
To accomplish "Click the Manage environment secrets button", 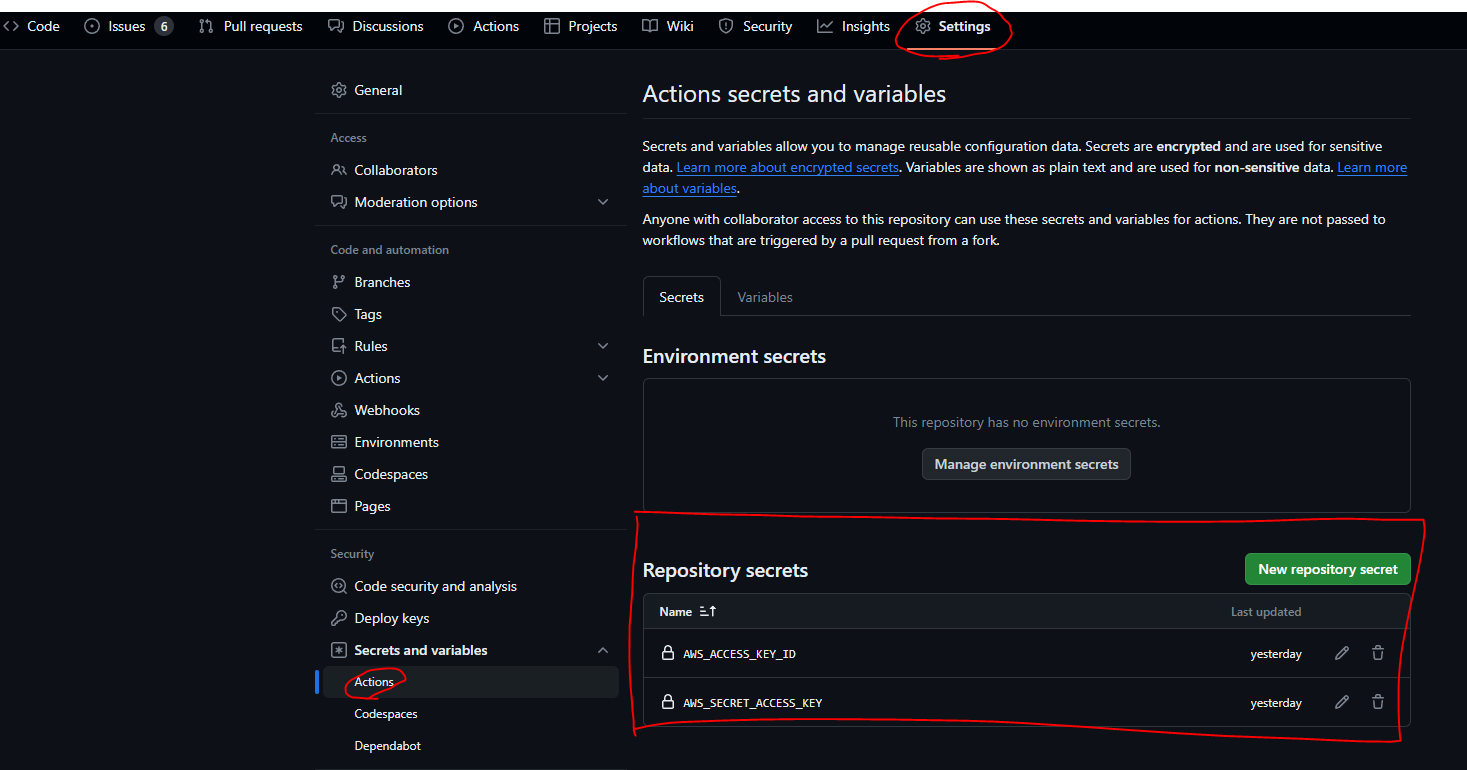I will pos(1026,464).
